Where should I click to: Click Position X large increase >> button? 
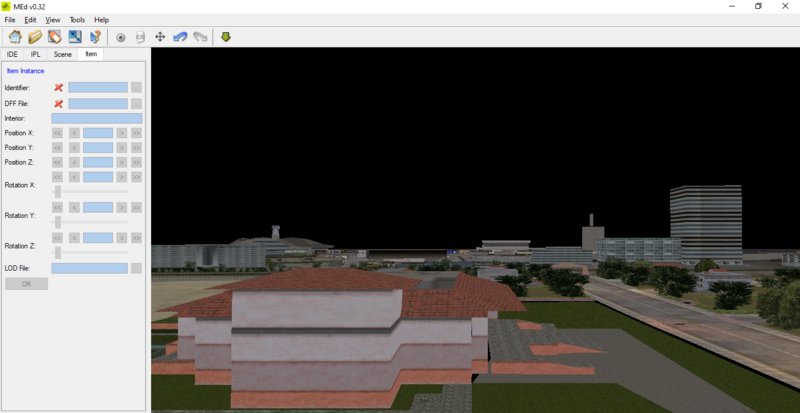click(136, 133)
